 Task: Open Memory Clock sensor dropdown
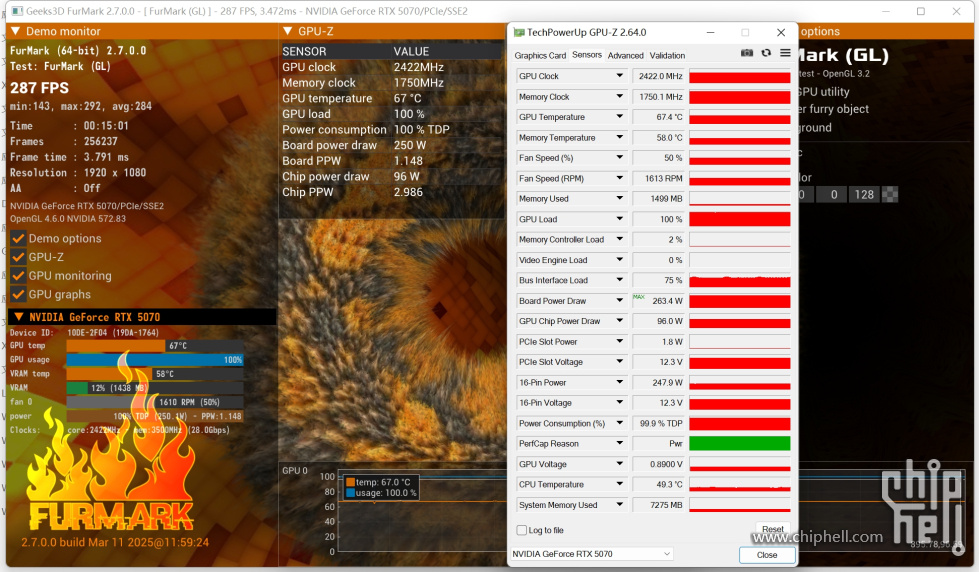point(619,97)
